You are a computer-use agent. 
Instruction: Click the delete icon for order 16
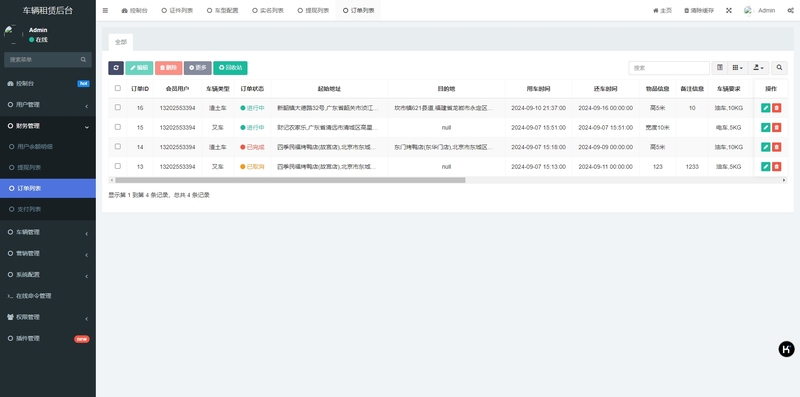[777, 108]
